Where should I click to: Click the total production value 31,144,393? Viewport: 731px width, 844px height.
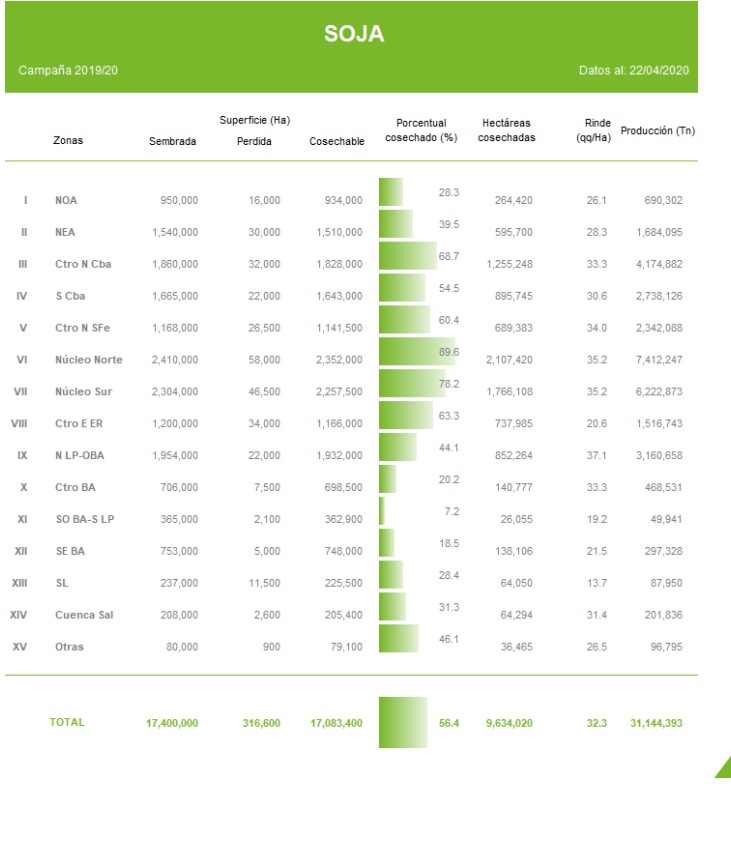pyautogui.click(x=656, y=723)
